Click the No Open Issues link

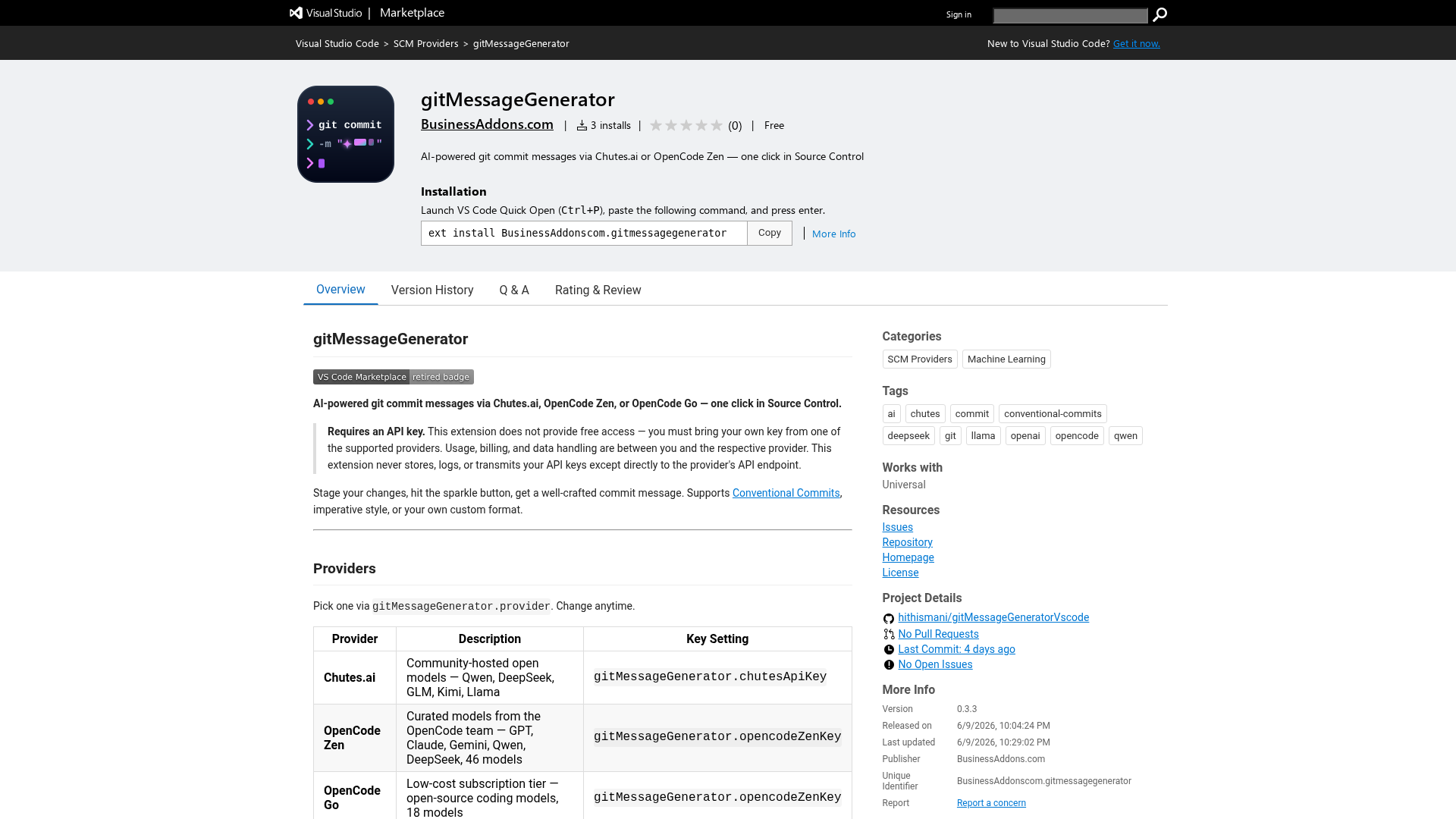click(x=936, y=664)
